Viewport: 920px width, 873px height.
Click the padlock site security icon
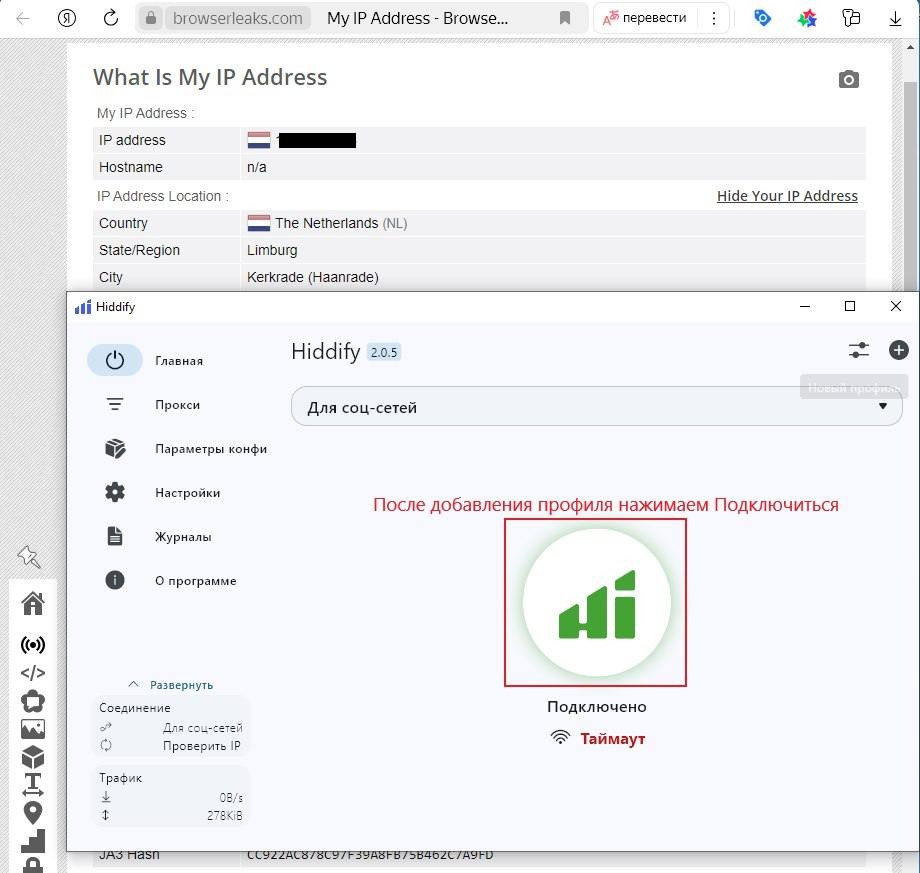tap(151, 19)
